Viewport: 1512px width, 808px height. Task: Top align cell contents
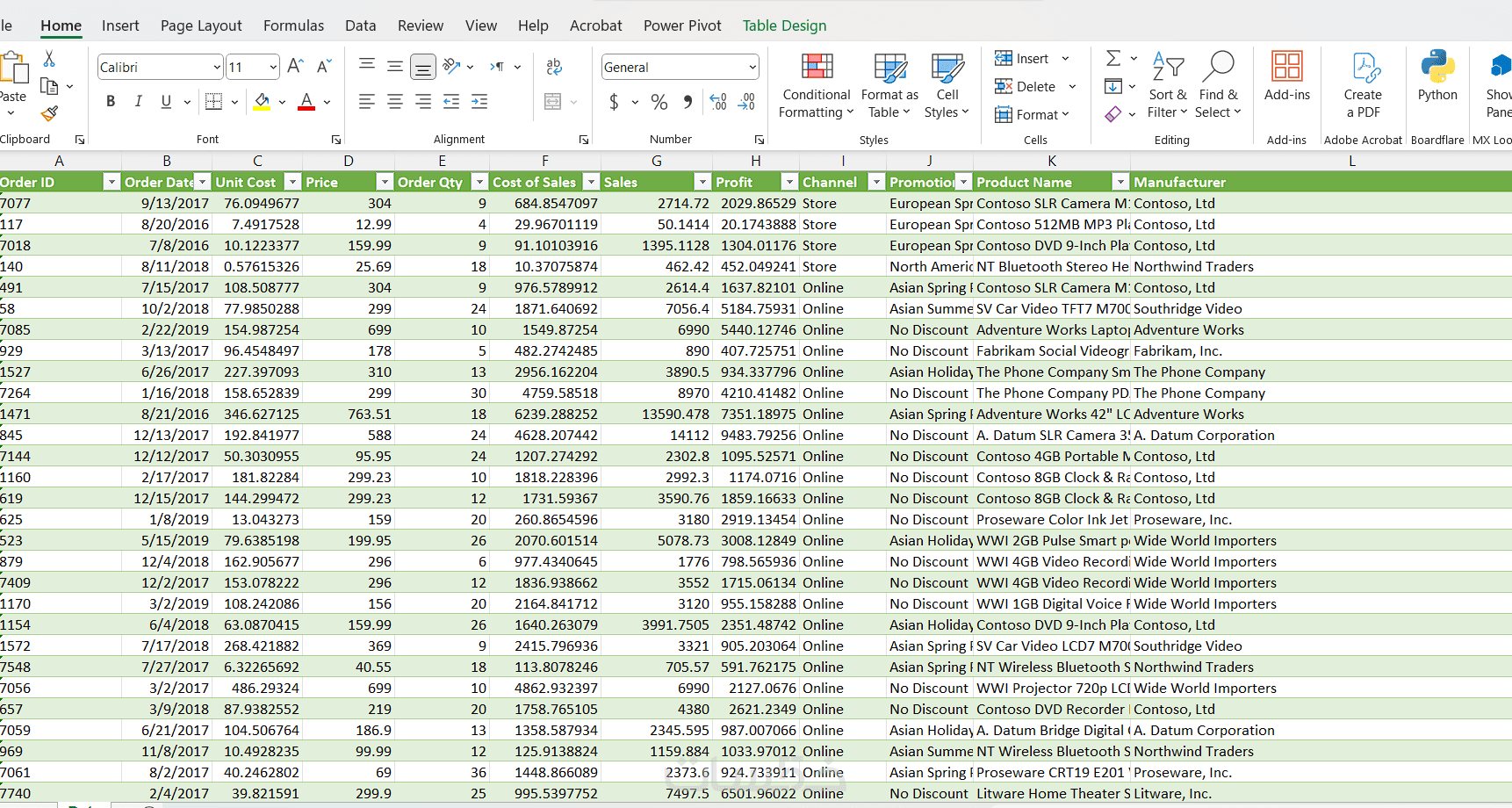tap(367, 66)
